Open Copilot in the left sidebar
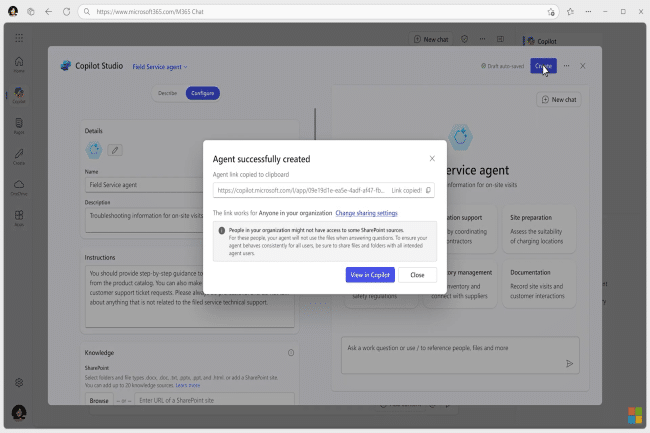 (x=19, y=95)
